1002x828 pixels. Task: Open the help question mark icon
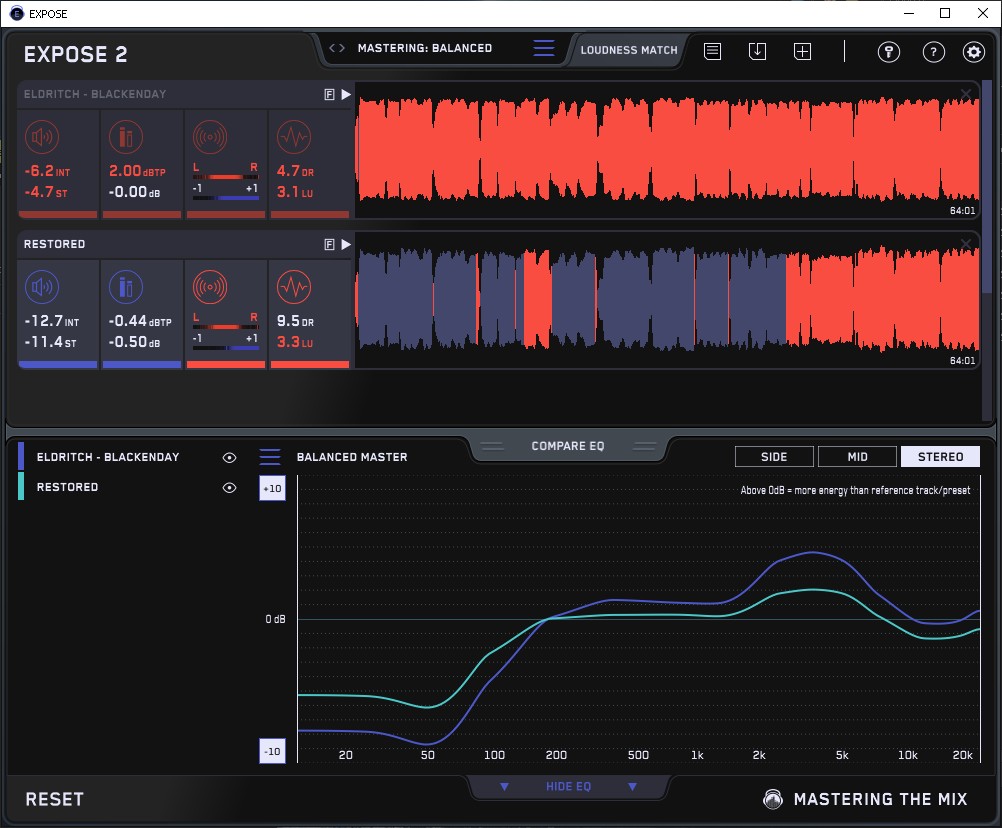click(933, 52)
